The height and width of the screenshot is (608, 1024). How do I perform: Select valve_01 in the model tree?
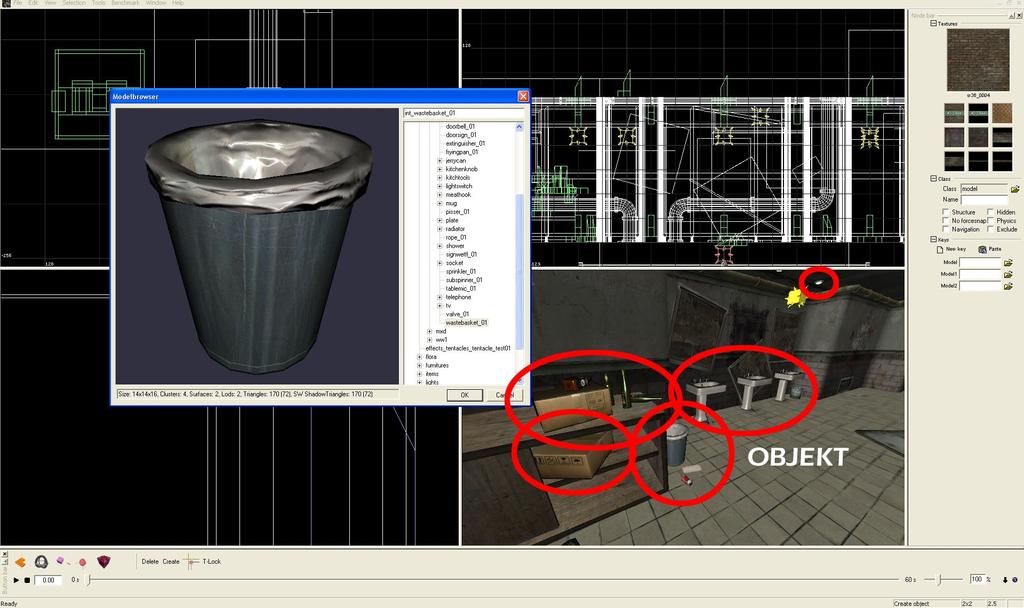458,314
